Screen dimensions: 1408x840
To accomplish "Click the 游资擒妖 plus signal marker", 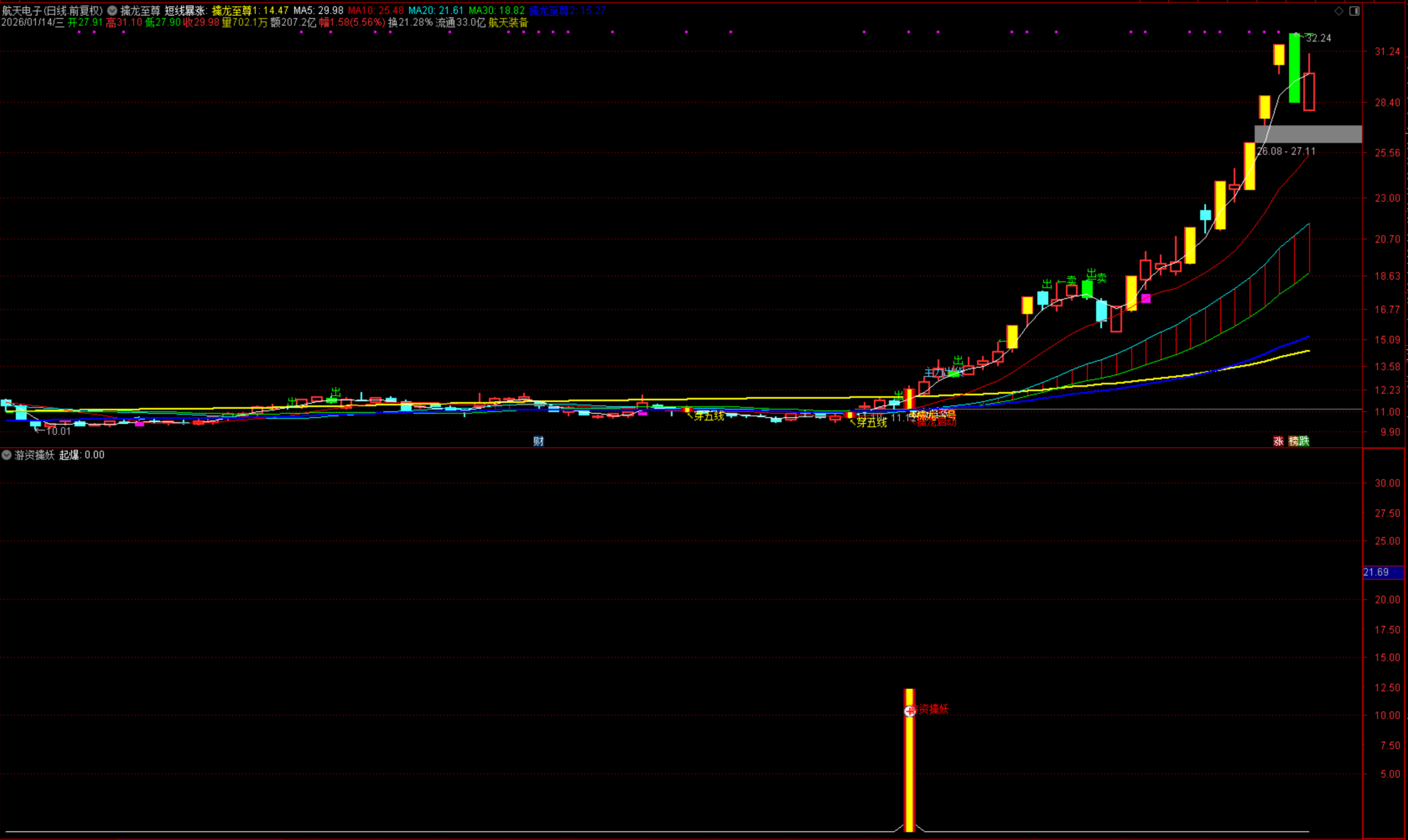I will (909, 711).
